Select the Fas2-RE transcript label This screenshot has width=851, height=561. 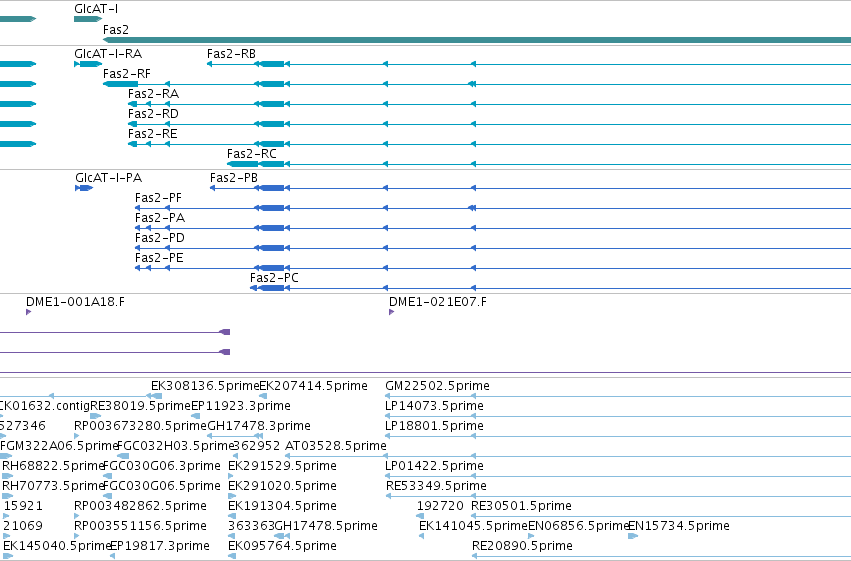[153, 134]
